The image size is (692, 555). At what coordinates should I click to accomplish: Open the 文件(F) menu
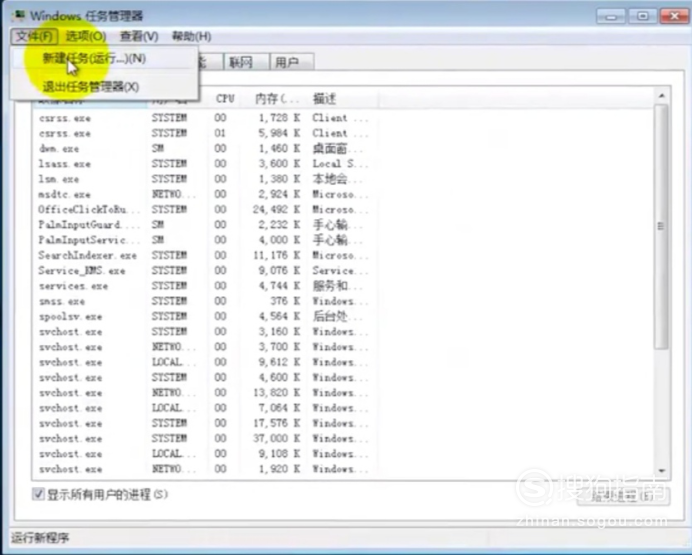pyautogui.click(x=34, y=36)
